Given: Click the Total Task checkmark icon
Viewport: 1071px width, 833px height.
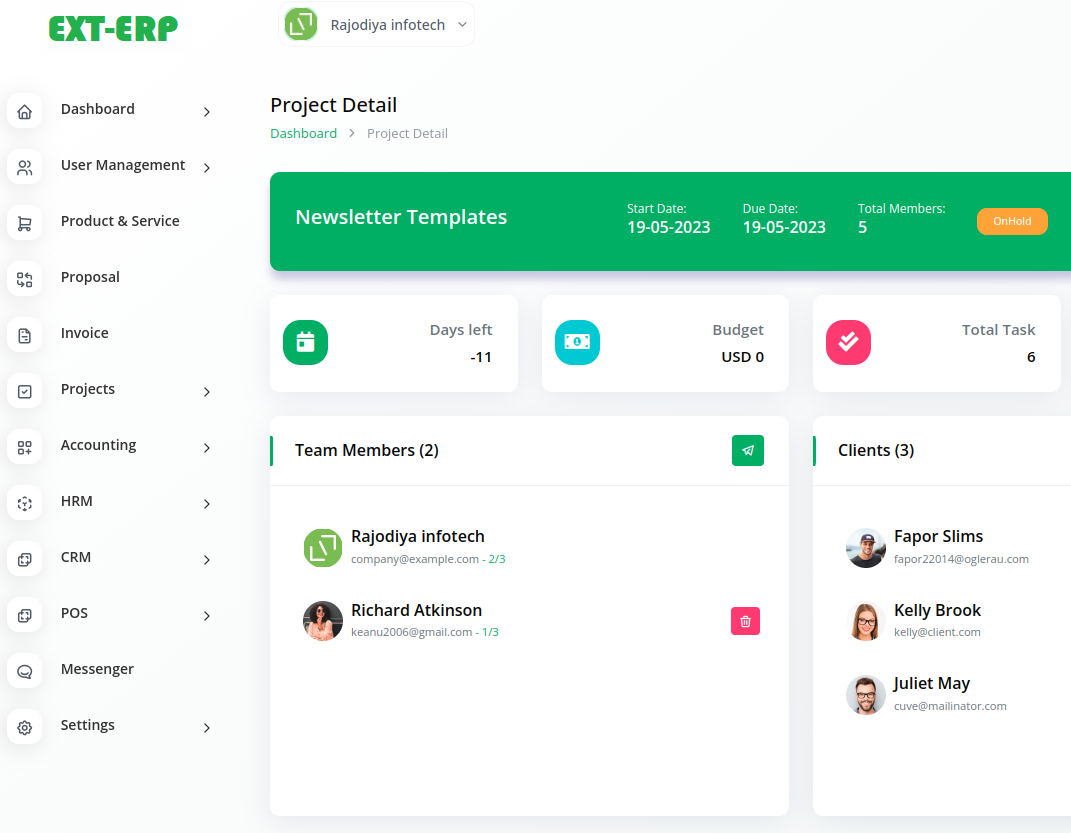Looking at the screenshot, I should pos(848,342).
